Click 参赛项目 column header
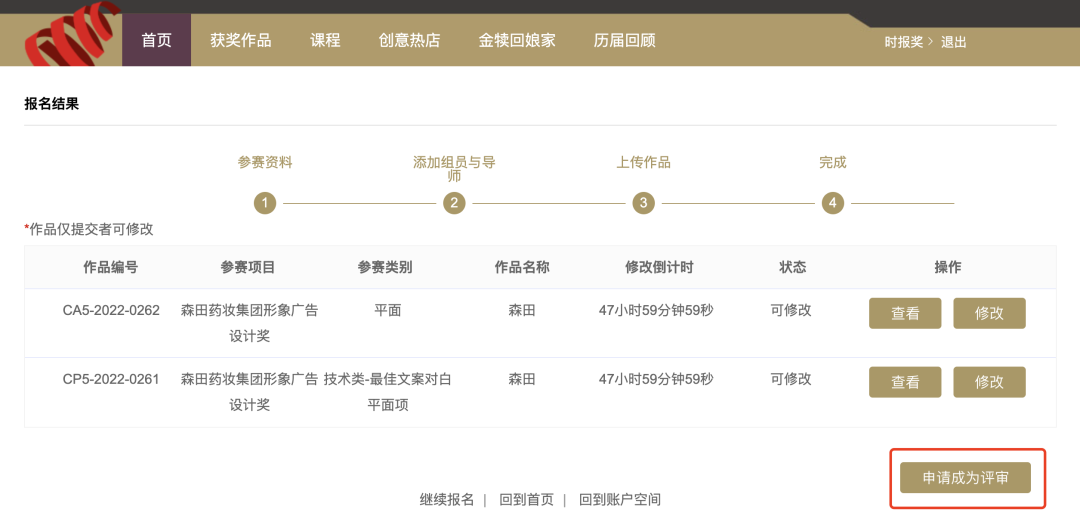 click(248, 267)
